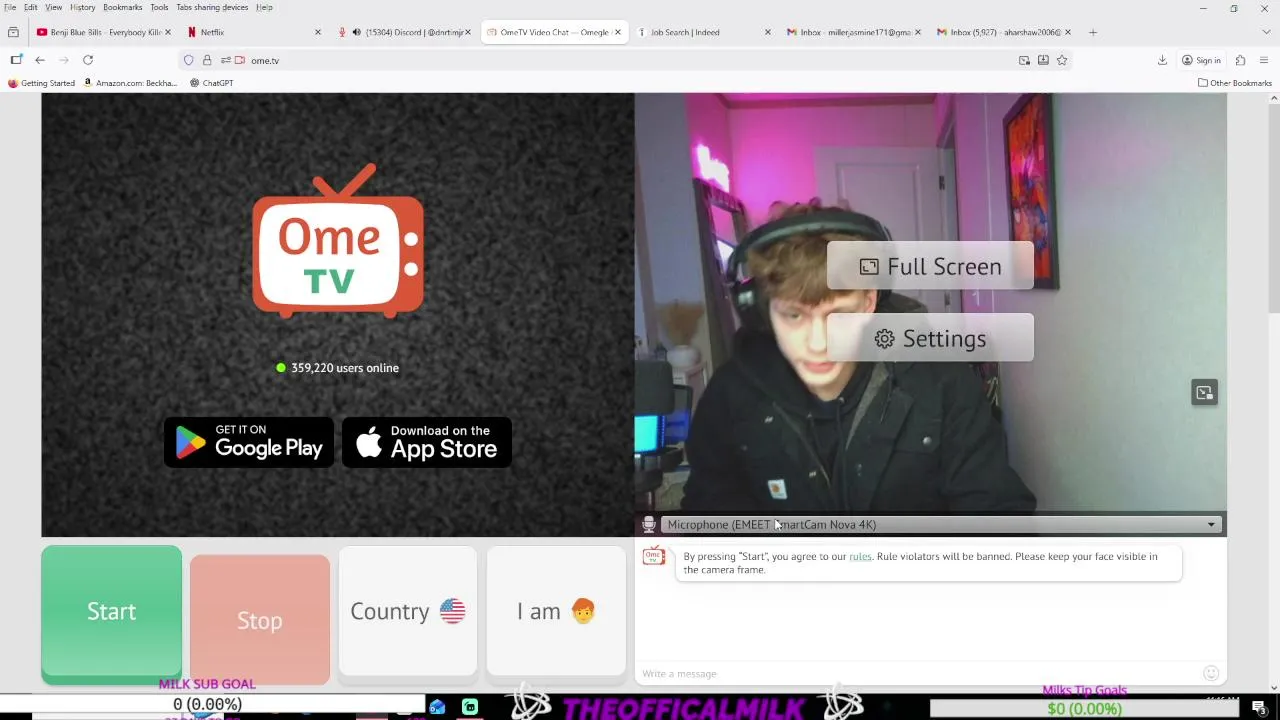Screen dimensions: 1280x720
Task: Open the rules link in chat
Action: 860,556
